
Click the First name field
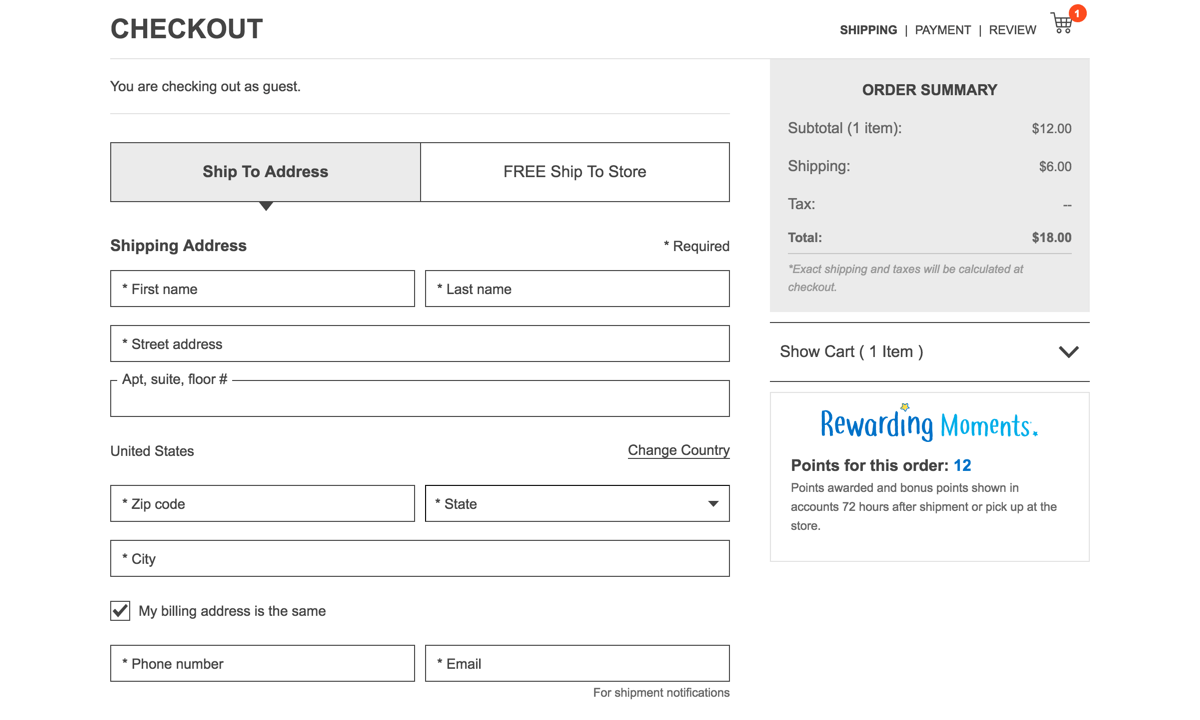(x=262, y=289)
